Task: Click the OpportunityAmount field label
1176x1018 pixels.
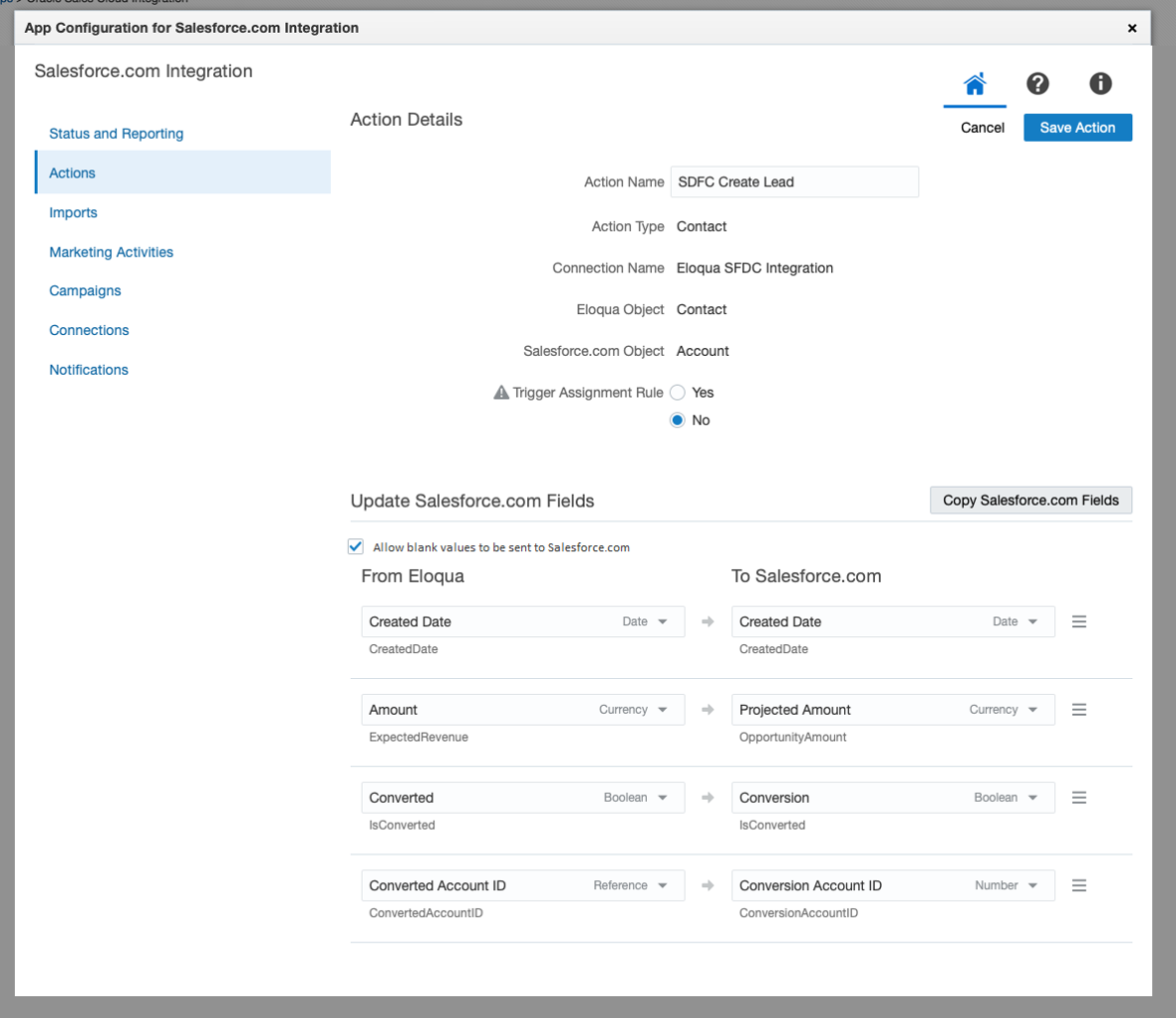Action: pos(792,737)
